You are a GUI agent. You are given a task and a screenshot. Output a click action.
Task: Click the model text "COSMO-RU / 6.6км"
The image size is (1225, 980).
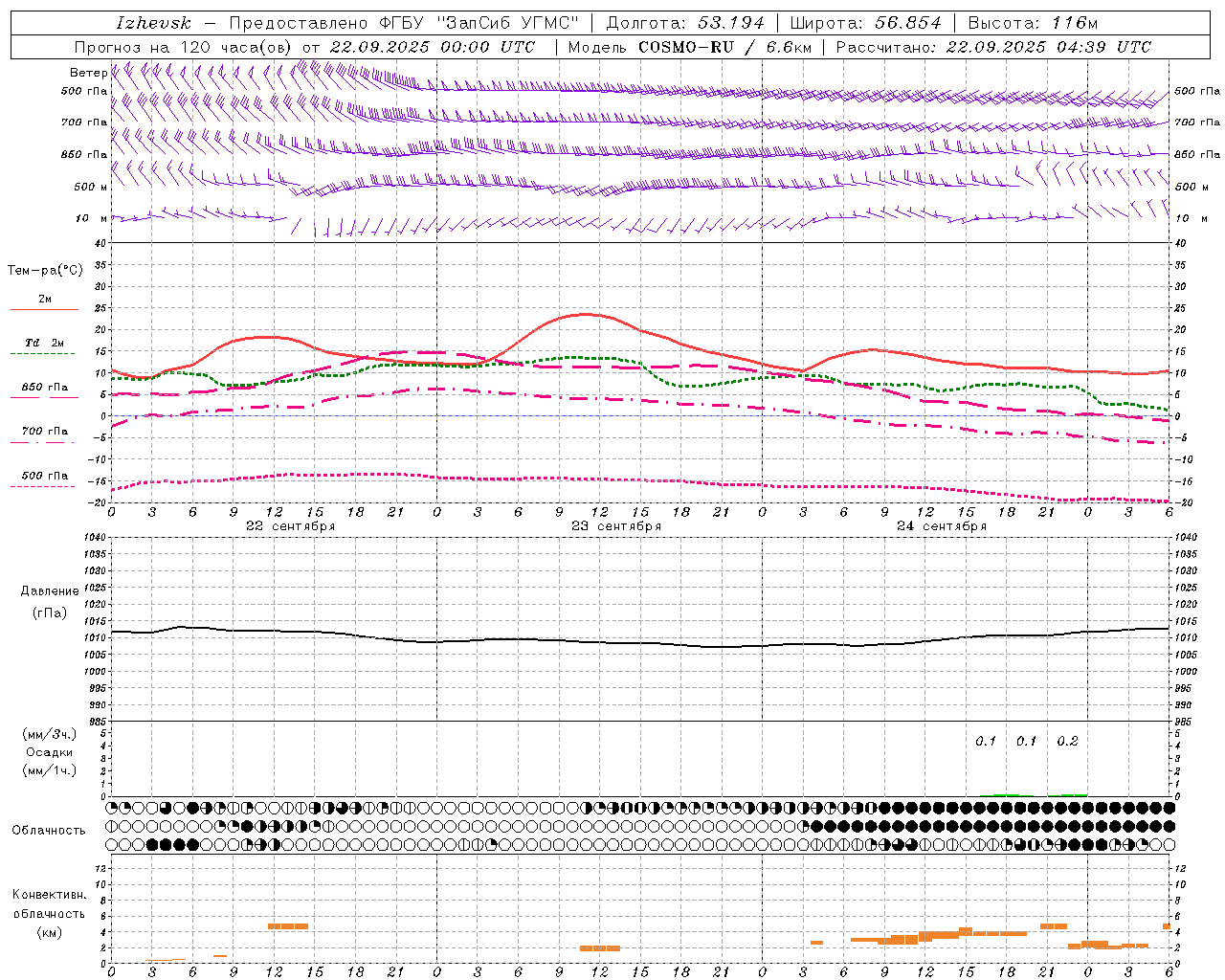[x=725, y=47]
